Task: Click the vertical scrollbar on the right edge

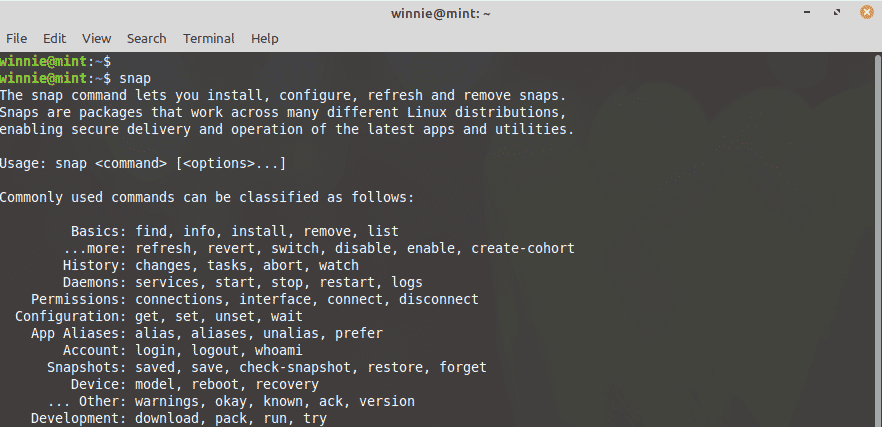Action: [x=878, y=239]
